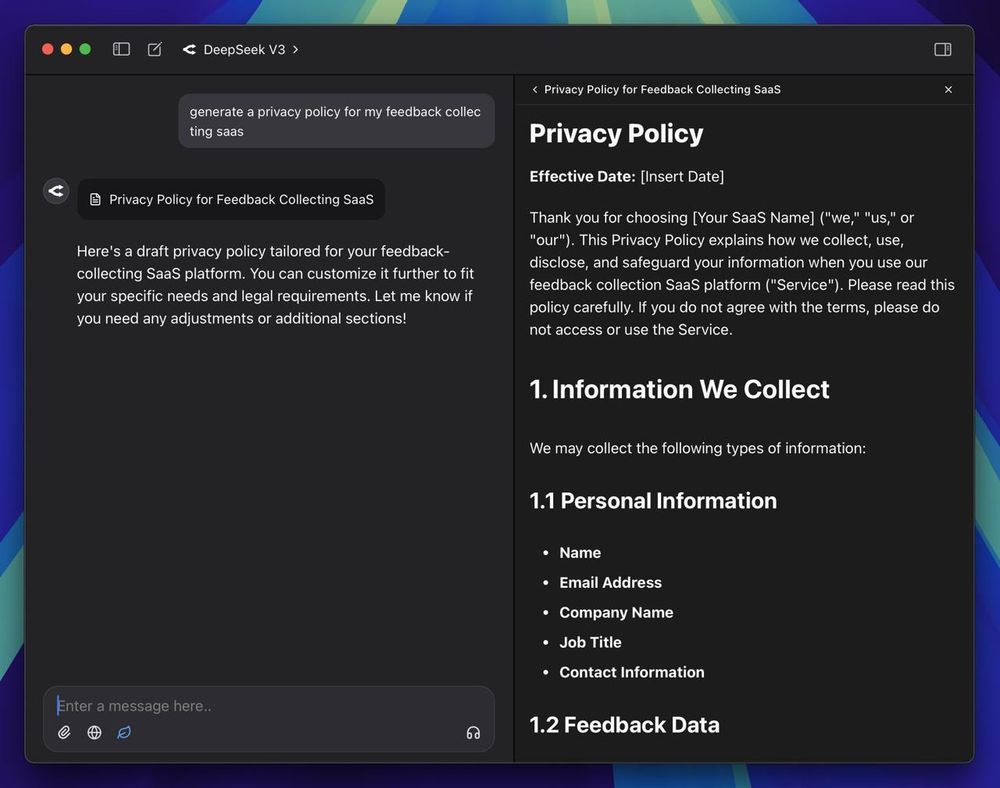Click the 'Email Address' bullet item
Image resolution: width=1000 pixels, height=788 pixels.
[610, 583]
